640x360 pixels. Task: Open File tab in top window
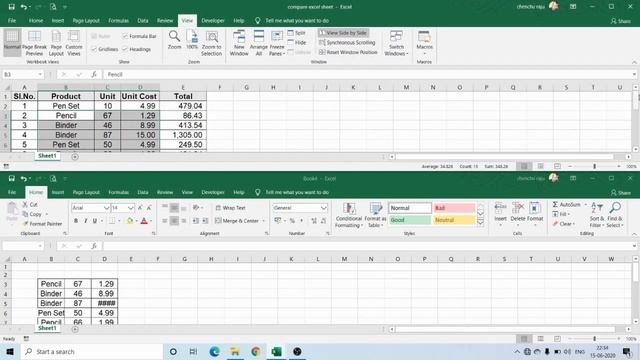pos(12,20)
